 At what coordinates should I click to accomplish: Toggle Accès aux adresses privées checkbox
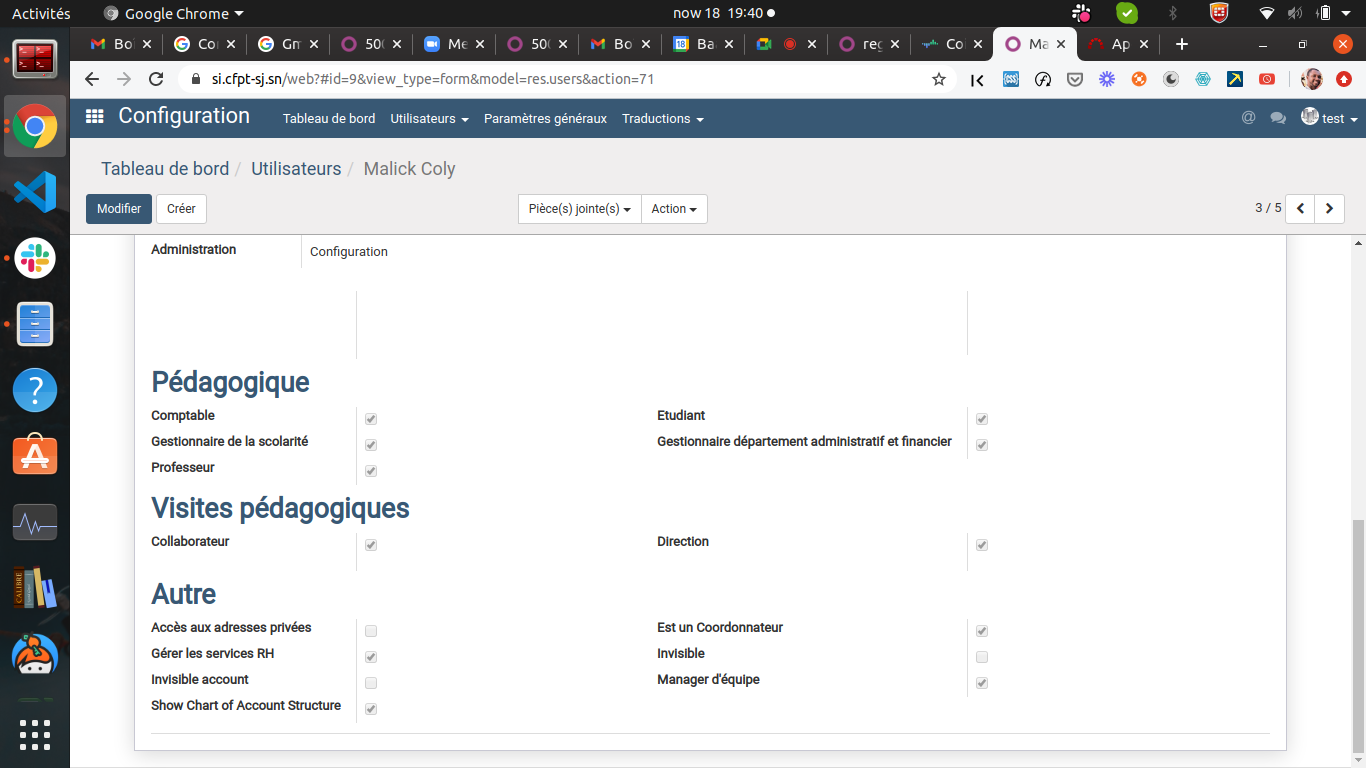pos(371,631)
